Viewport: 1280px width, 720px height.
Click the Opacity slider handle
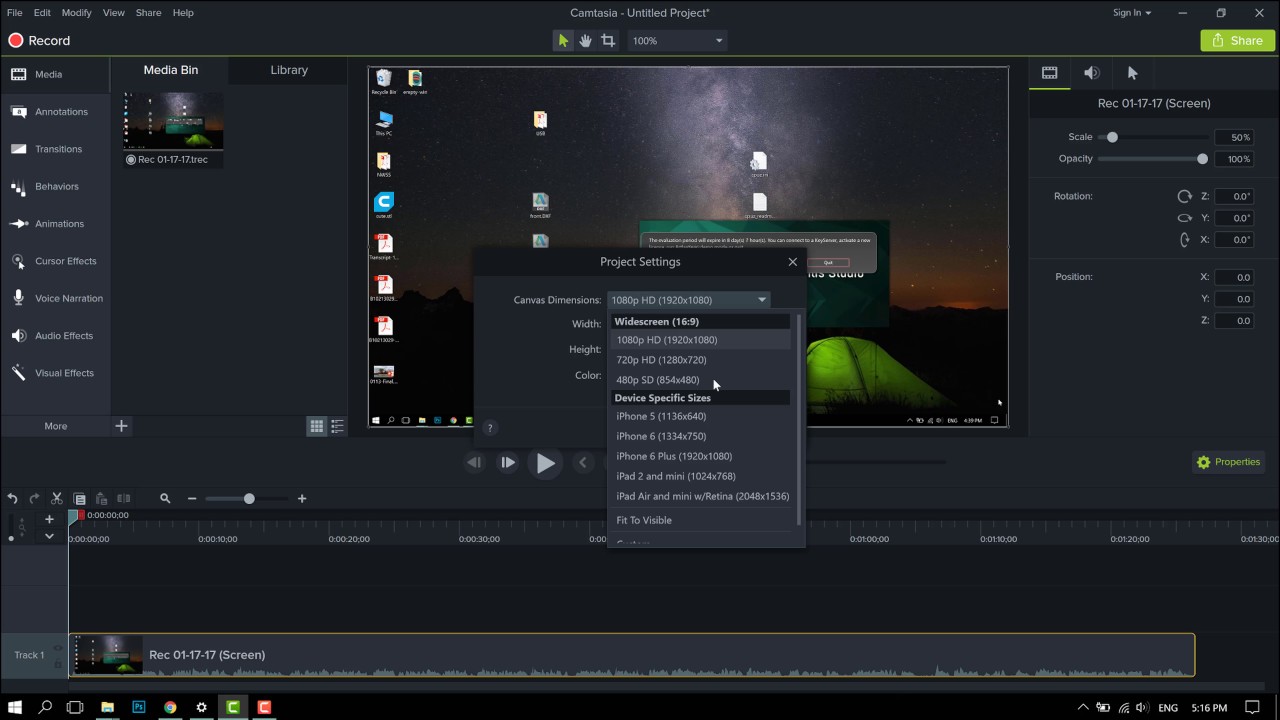[1202, 159]
